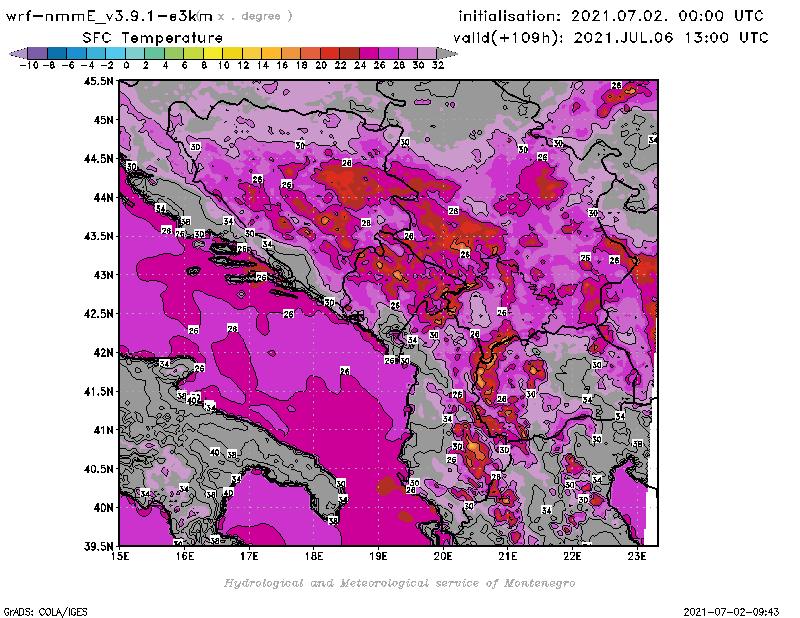The image size is (800, 618).
Task: Click the 'SFC Temperature' title text
Action: 153,38
